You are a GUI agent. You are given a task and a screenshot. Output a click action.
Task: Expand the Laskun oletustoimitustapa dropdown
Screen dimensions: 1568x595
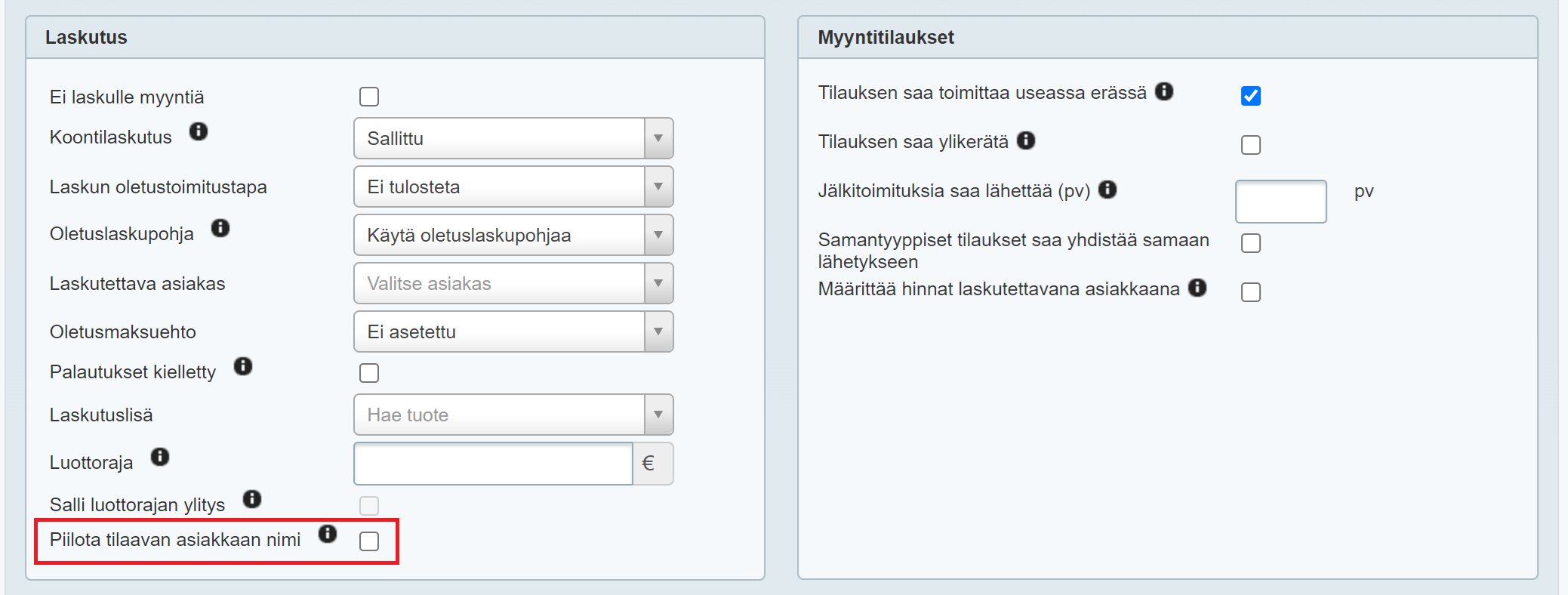513,187
